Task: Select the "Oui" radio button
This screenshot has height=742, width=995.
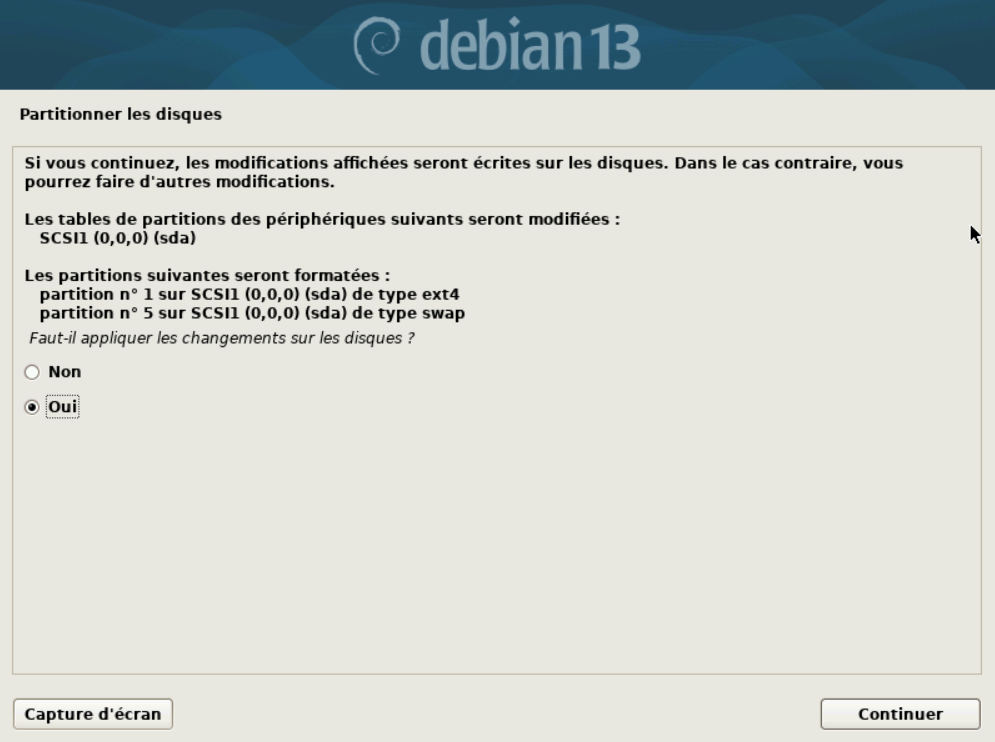Action: [32, 407]
